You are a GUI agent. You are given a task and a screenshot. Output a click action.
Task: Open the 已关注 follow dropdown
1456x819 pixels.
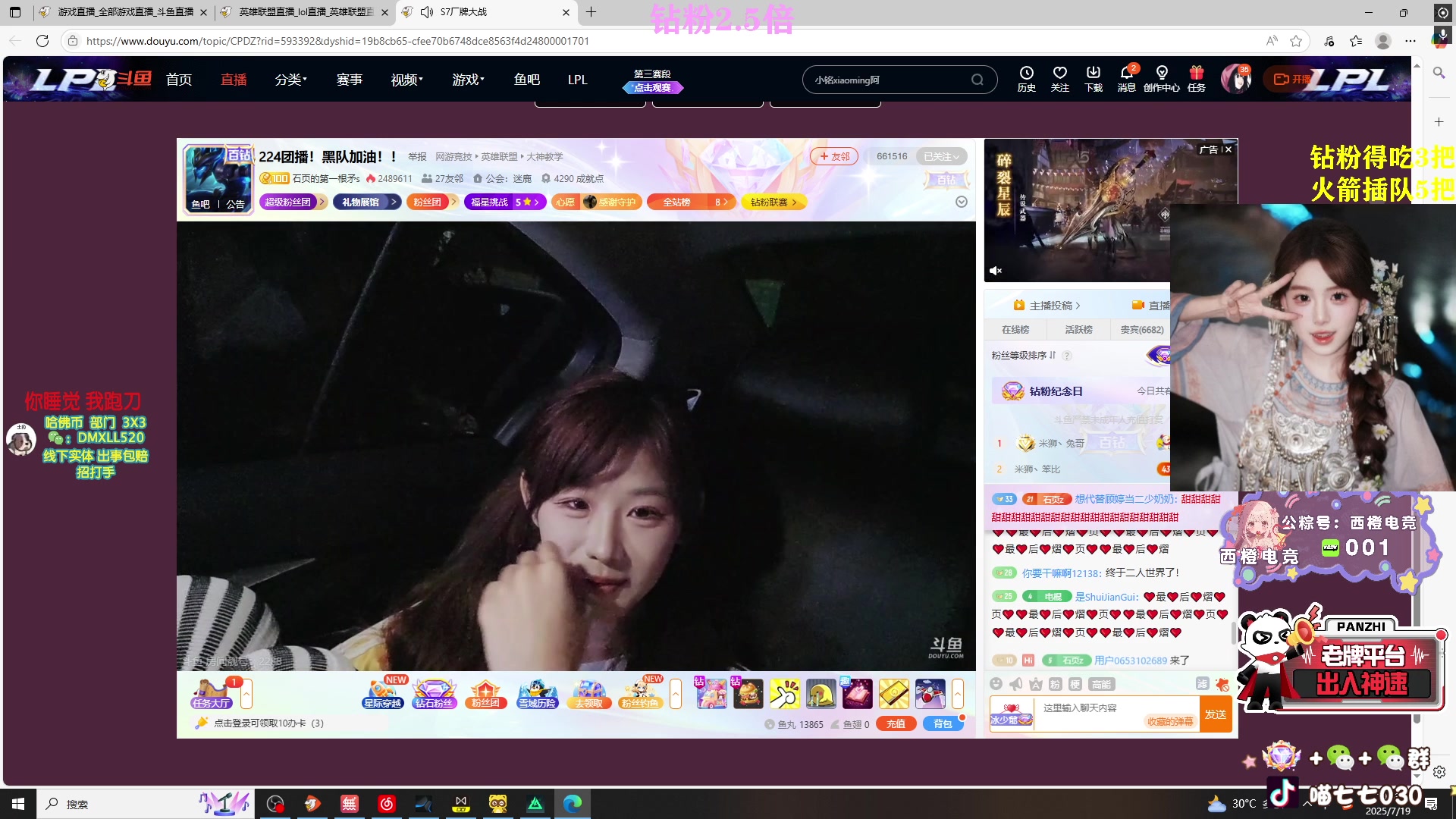[941, 156]
